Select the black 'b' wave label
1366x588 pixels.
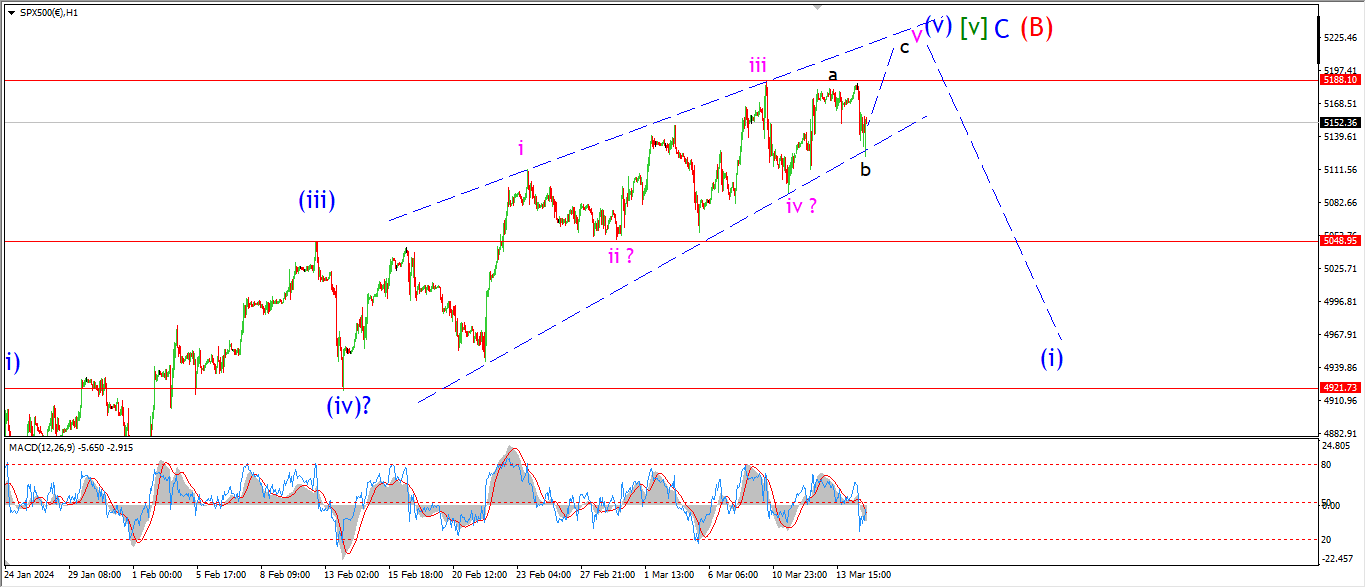(866, 170)
